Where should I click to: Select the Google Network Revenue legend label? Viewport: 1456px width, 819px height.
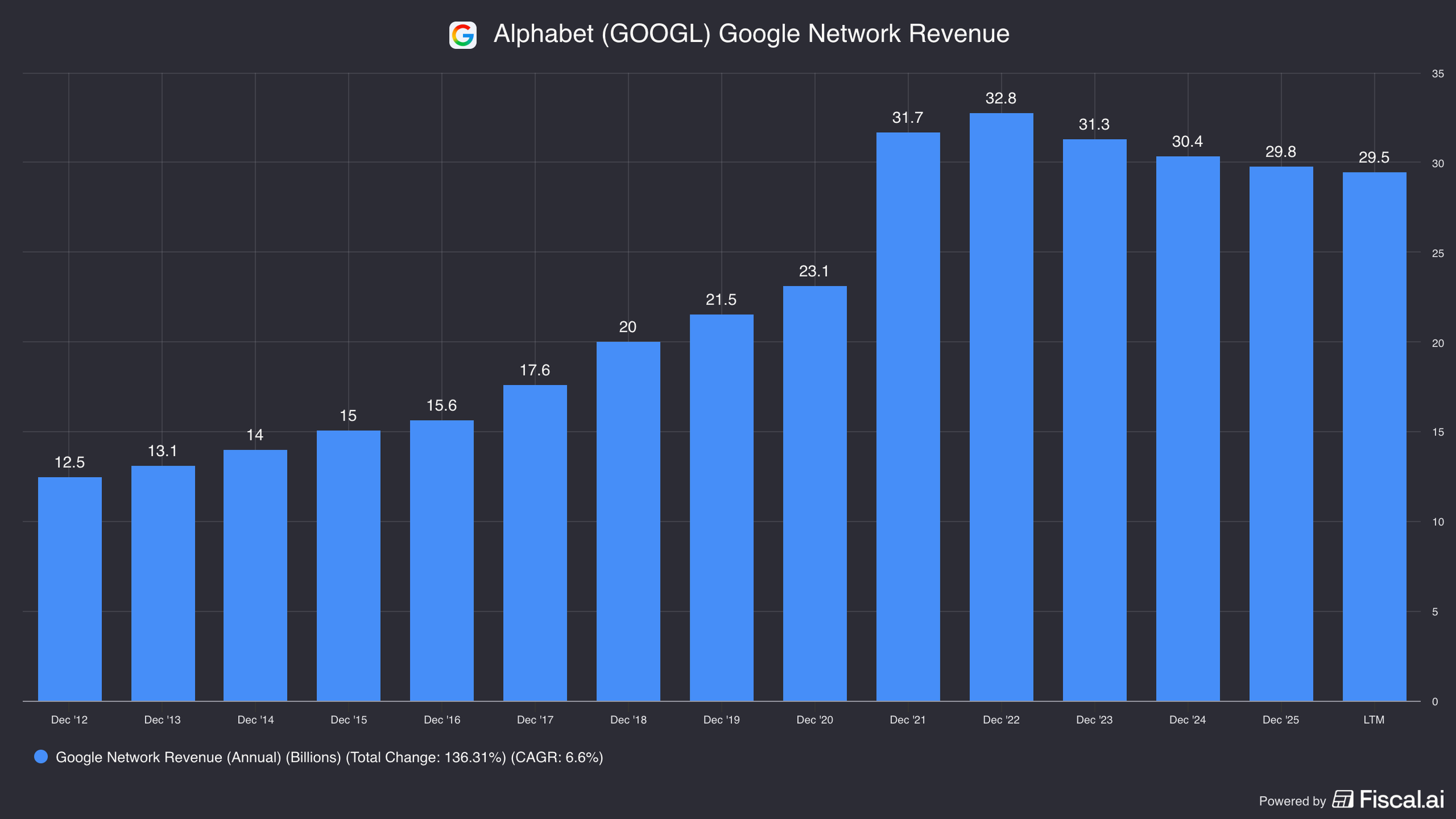(329, 757)
